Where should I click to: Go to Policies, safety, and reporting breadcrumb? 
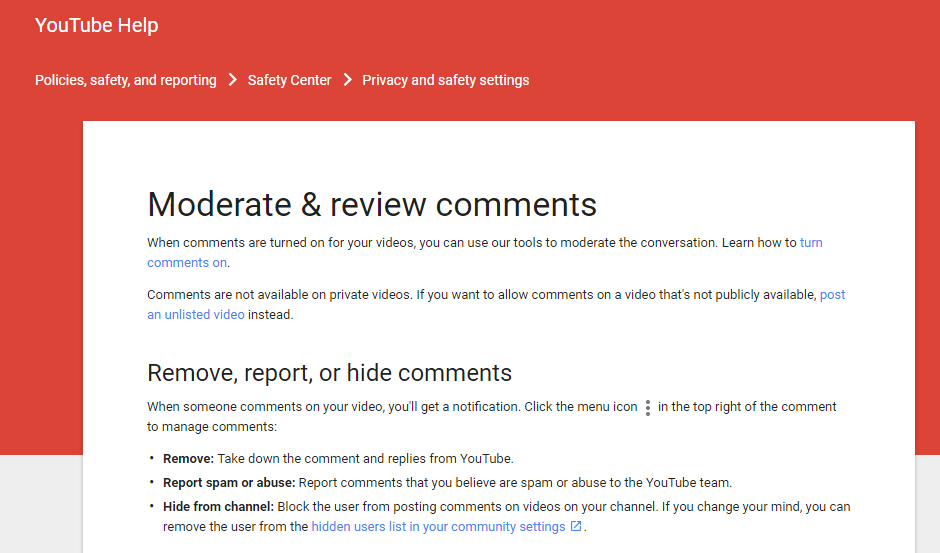tap(125, 80)
